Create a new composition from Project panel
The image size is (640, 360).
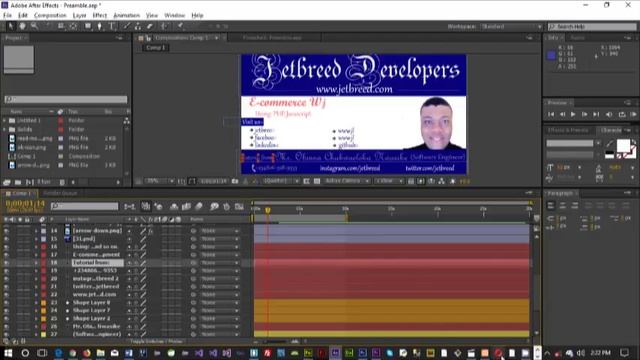29,182
